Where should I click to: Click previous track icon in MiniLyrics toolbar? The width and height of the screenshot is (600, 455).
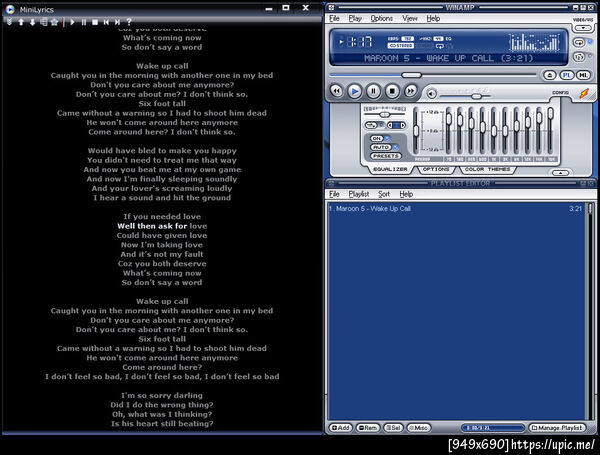pos(106,22)
